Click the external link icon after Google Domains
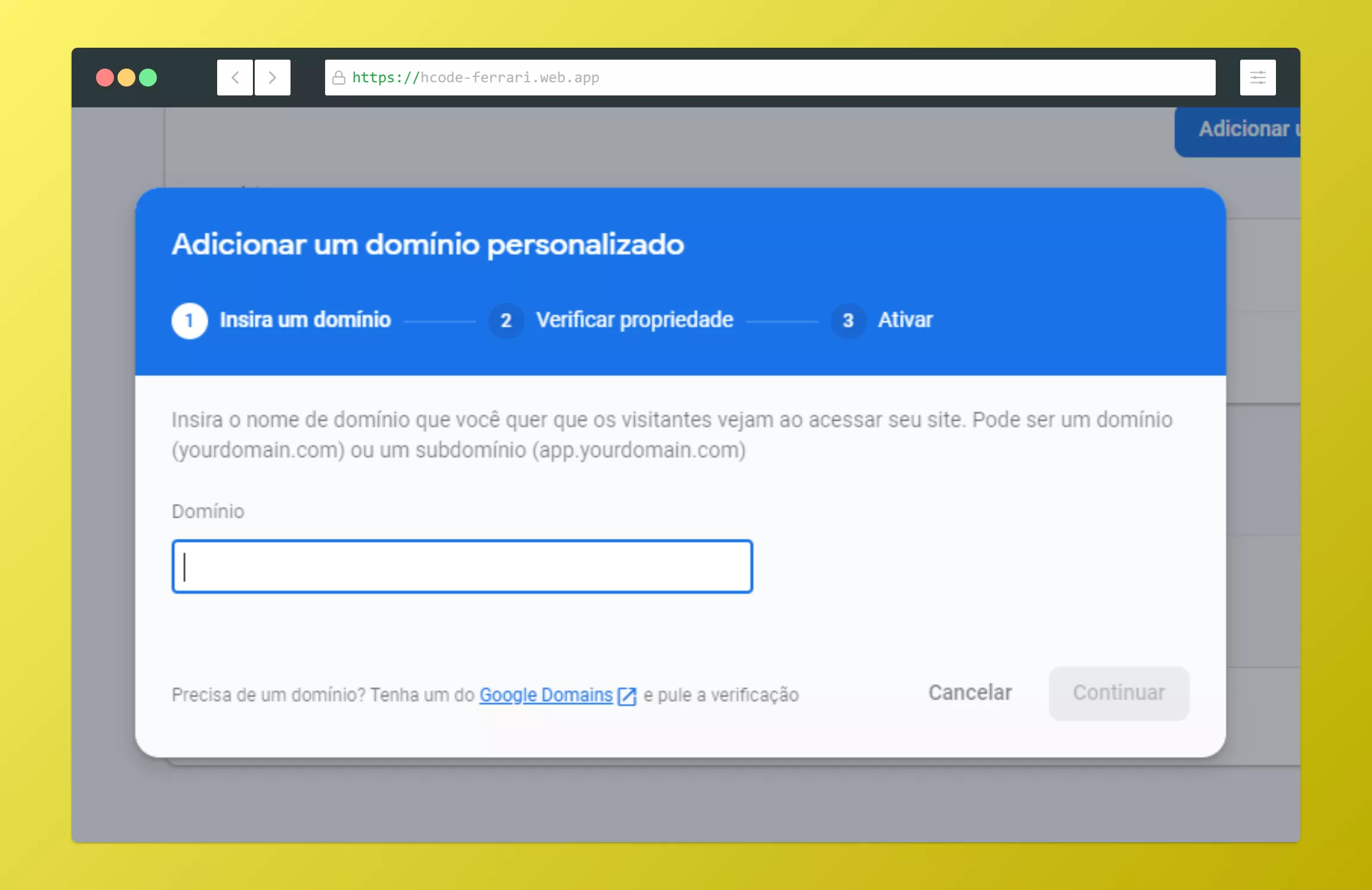 coord(627,696)
